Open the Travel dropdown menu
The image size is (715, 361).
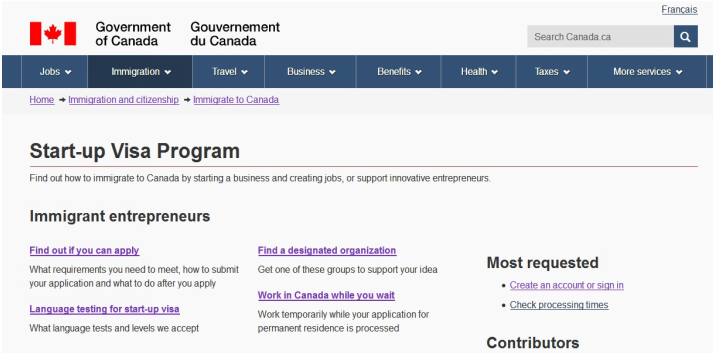[x=228, y=72]
